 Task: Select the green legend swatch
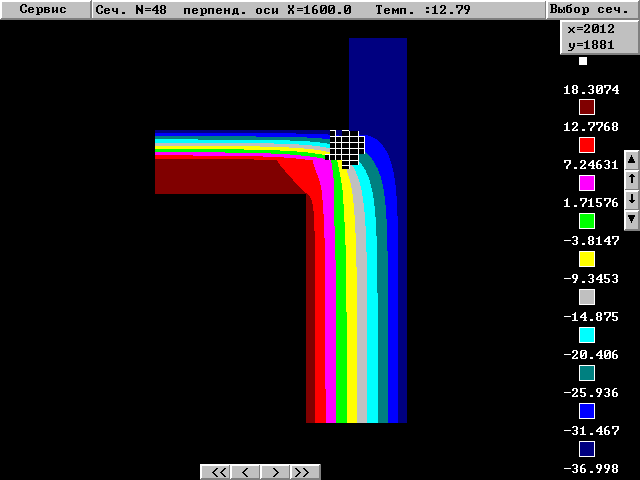point(587,221)
